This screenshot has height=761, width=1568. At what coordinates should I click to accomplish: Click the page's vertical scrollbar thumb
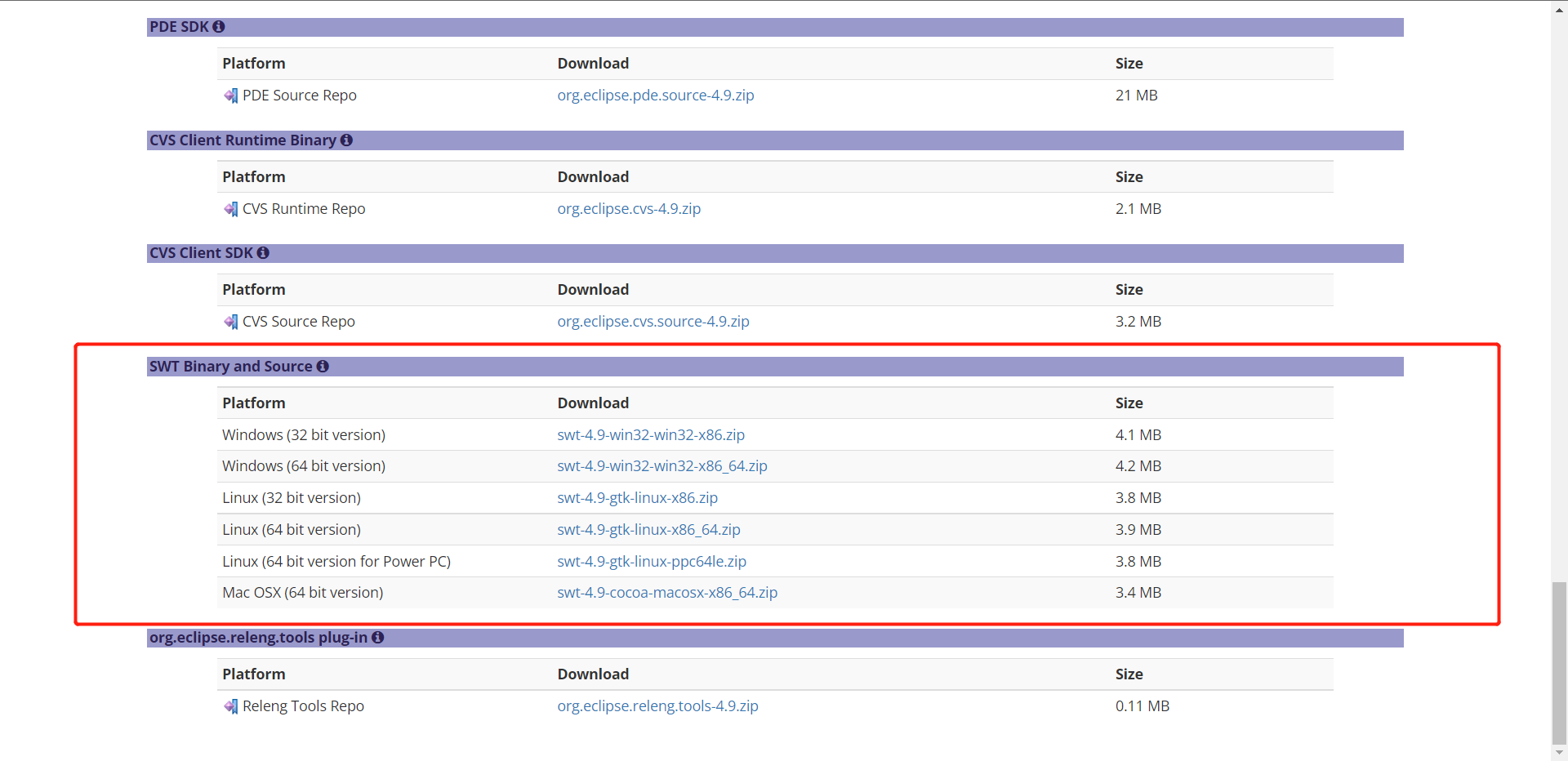(1560, 661)
